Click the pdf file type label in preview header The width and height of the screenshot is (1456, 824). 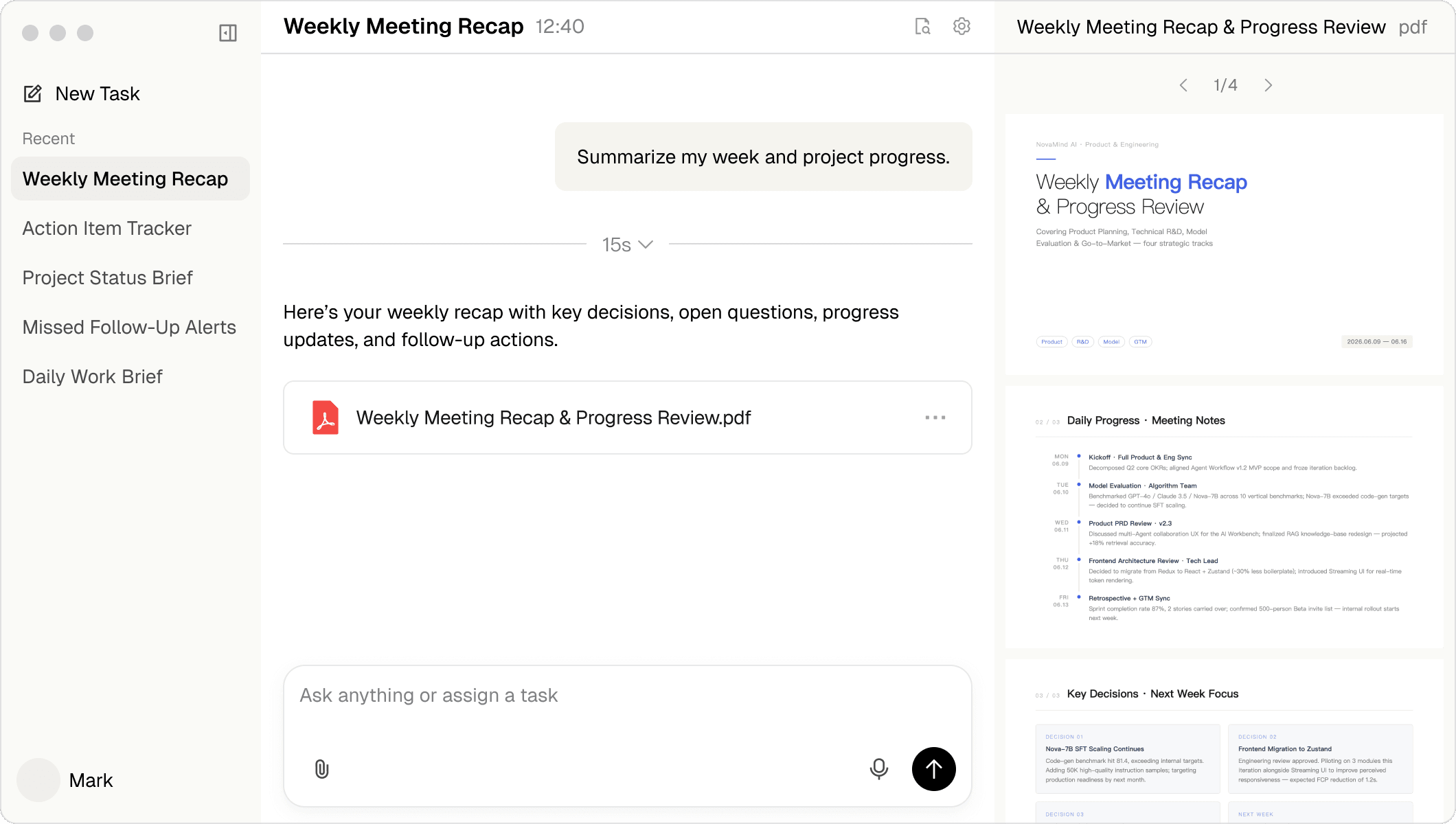1413,27
